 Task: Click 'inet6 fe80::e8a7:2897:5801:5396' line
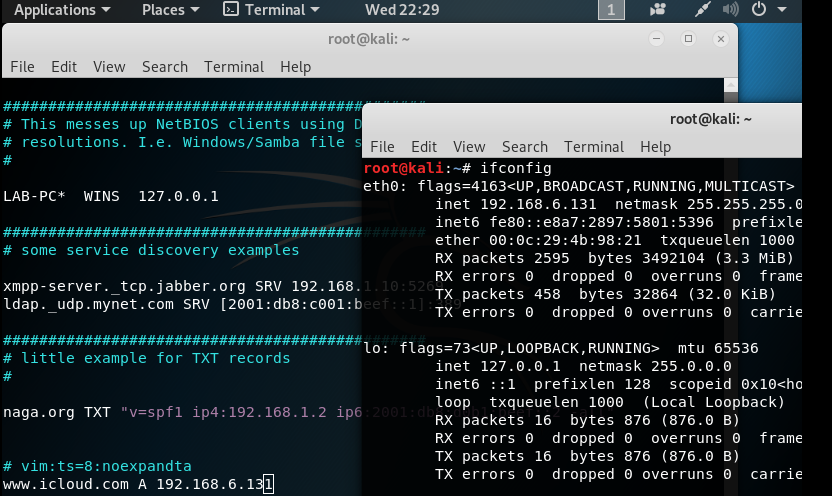point(618,222)
